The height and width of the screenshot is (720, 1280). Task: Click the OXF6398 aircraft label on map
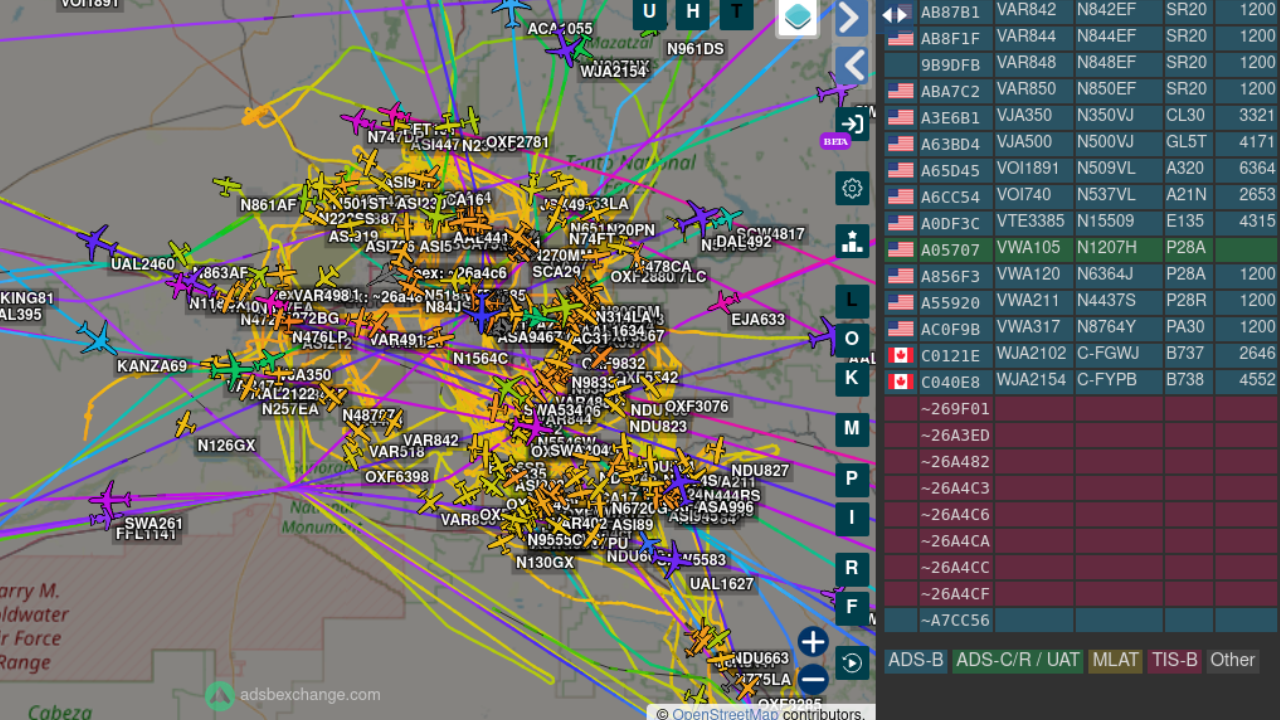pos(397,477)
